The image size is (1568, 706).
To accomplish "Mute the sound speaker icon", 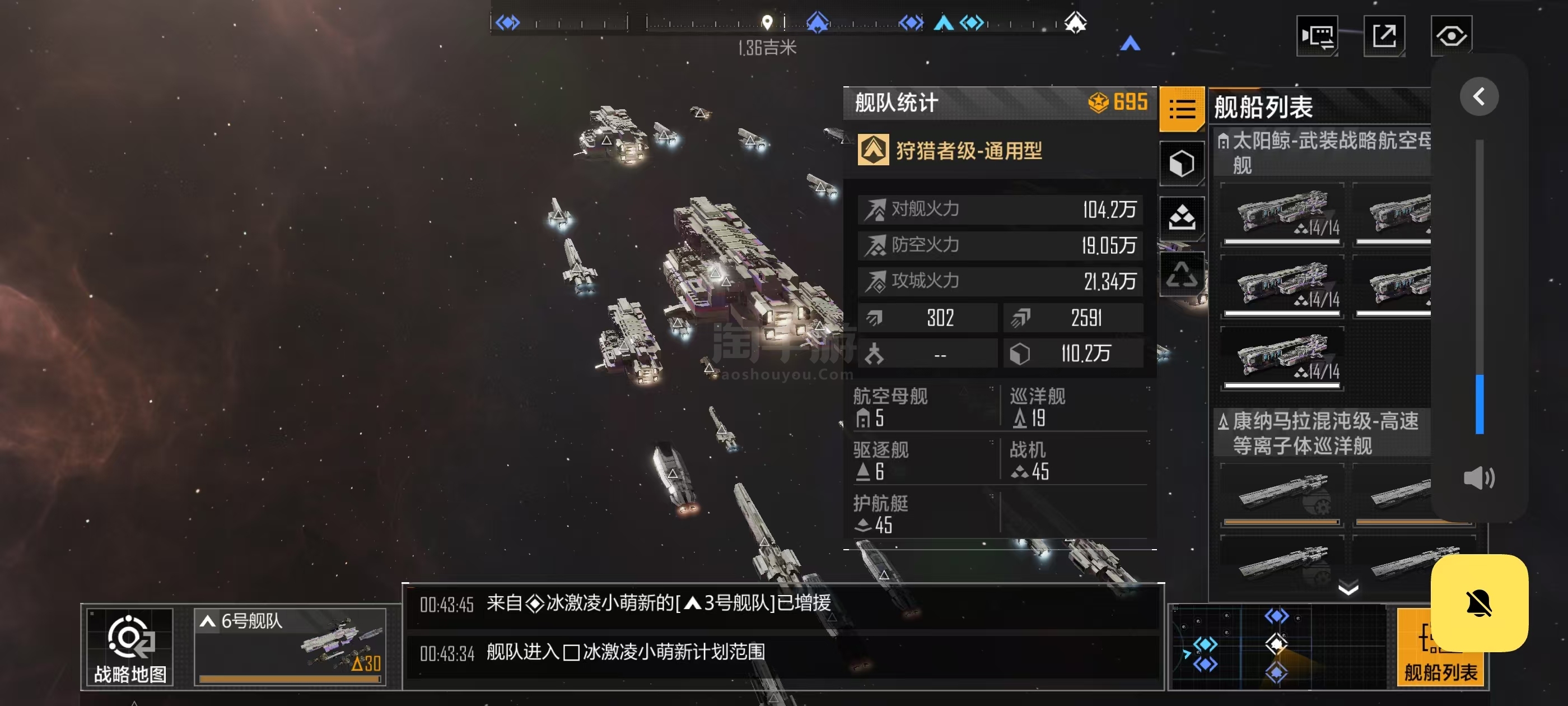I will [1478, 477].
